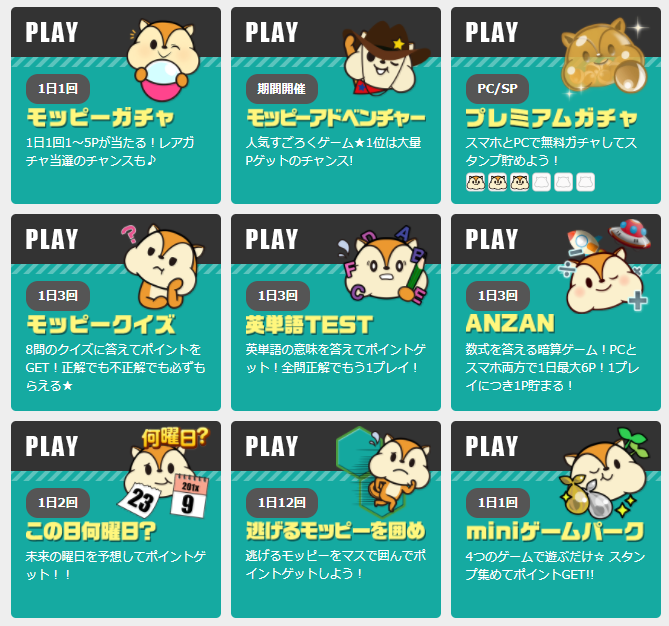This screenshot has height=626, width=669.
Task: Click the Moppy Gacha mascot holding capsule
Action: [x=163, y=60]
